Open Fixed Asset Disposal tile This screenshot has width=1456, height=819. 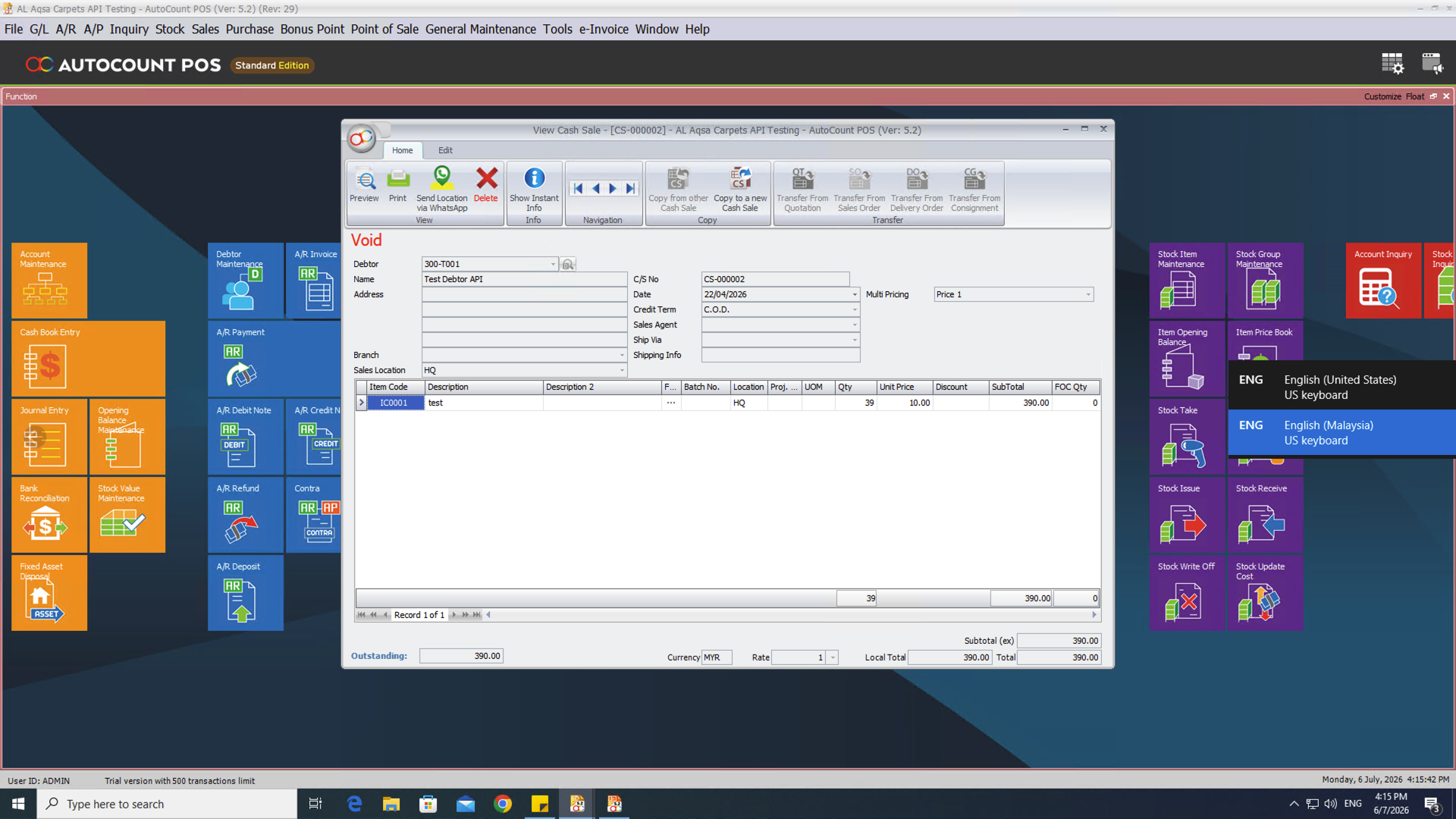(x=49, y=593)
